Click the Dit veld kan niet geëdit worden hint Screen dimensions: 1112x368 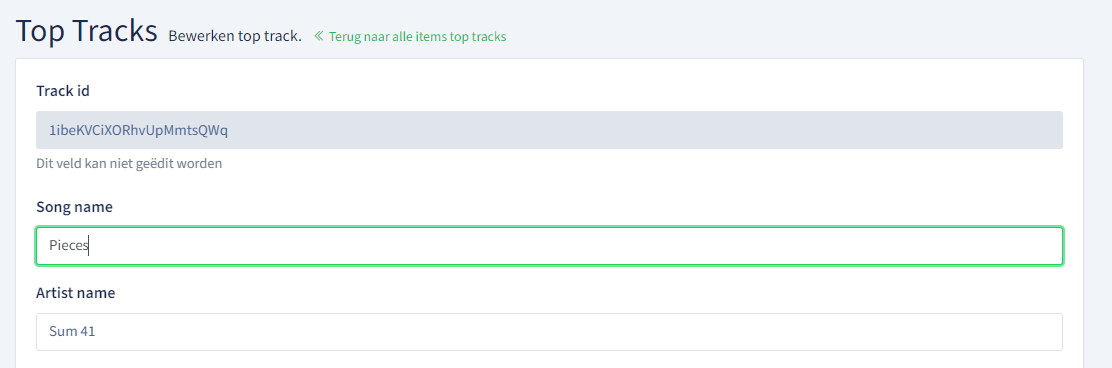pyautogui.click(x=129, y=164)
